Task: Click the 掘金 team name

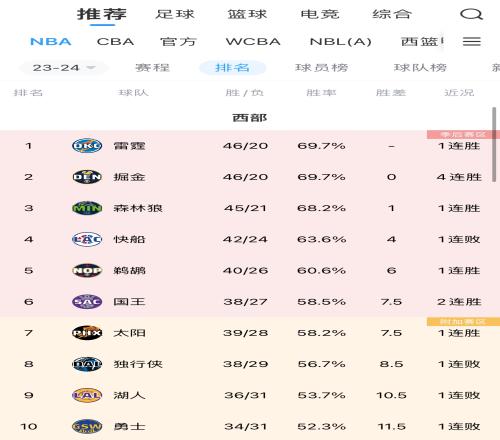Action: (x=129, y=177)
